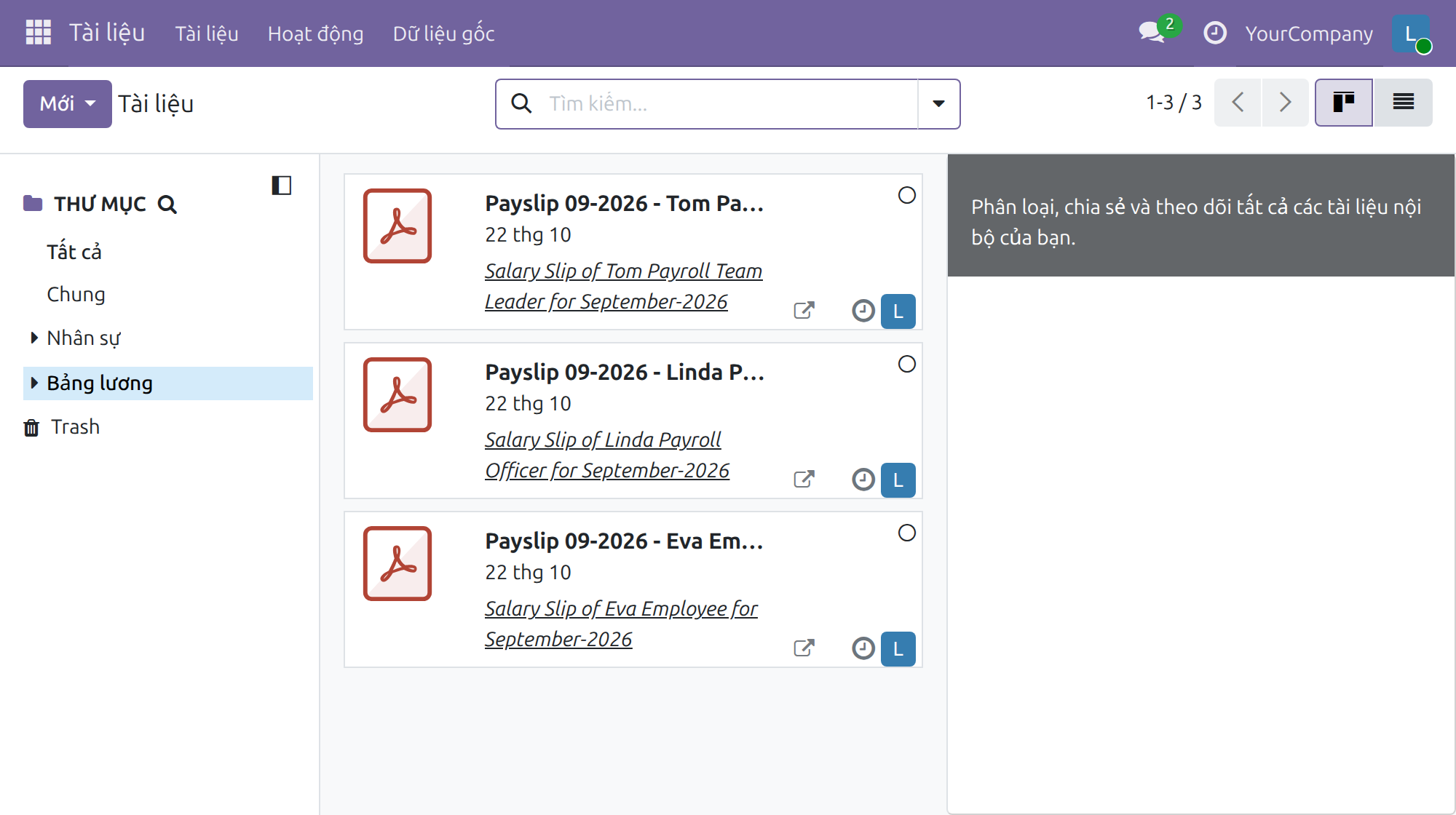Open activity clock on Linda payslip card

863,480
